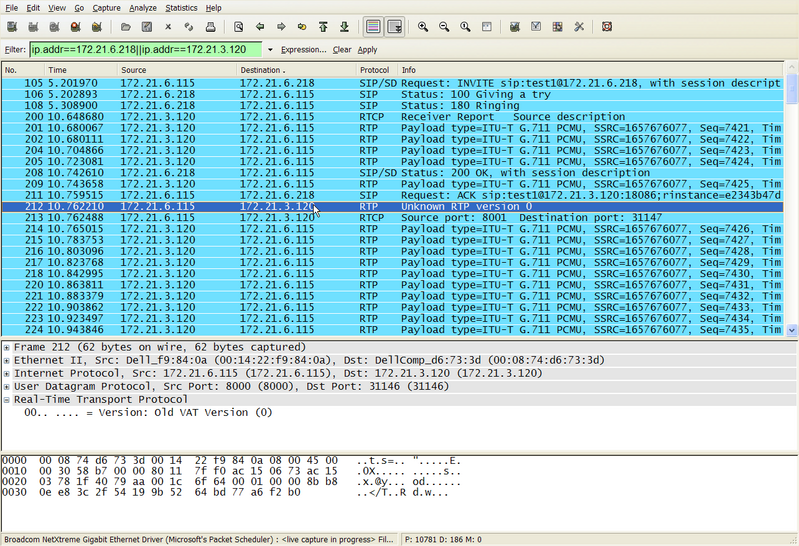The image size is (799, 546).
Task: Open the Statistics menu
Action: click(x=181, y=8)
